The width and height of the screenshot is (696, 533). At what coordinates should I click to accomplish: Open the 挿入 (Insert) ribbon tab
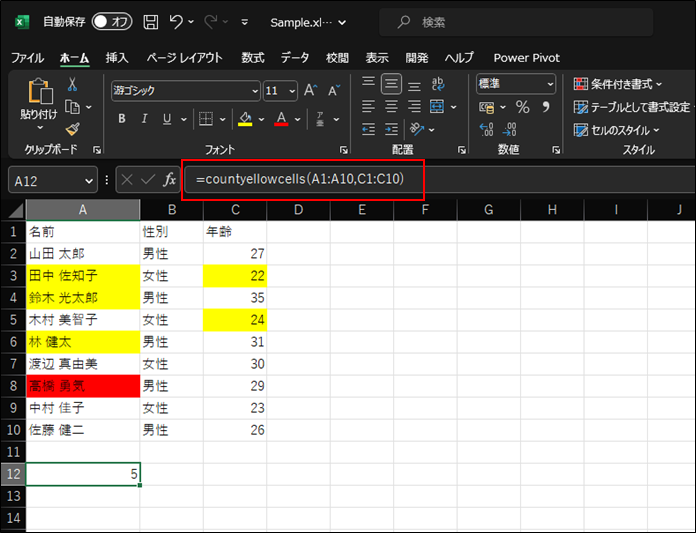[117, 58]
